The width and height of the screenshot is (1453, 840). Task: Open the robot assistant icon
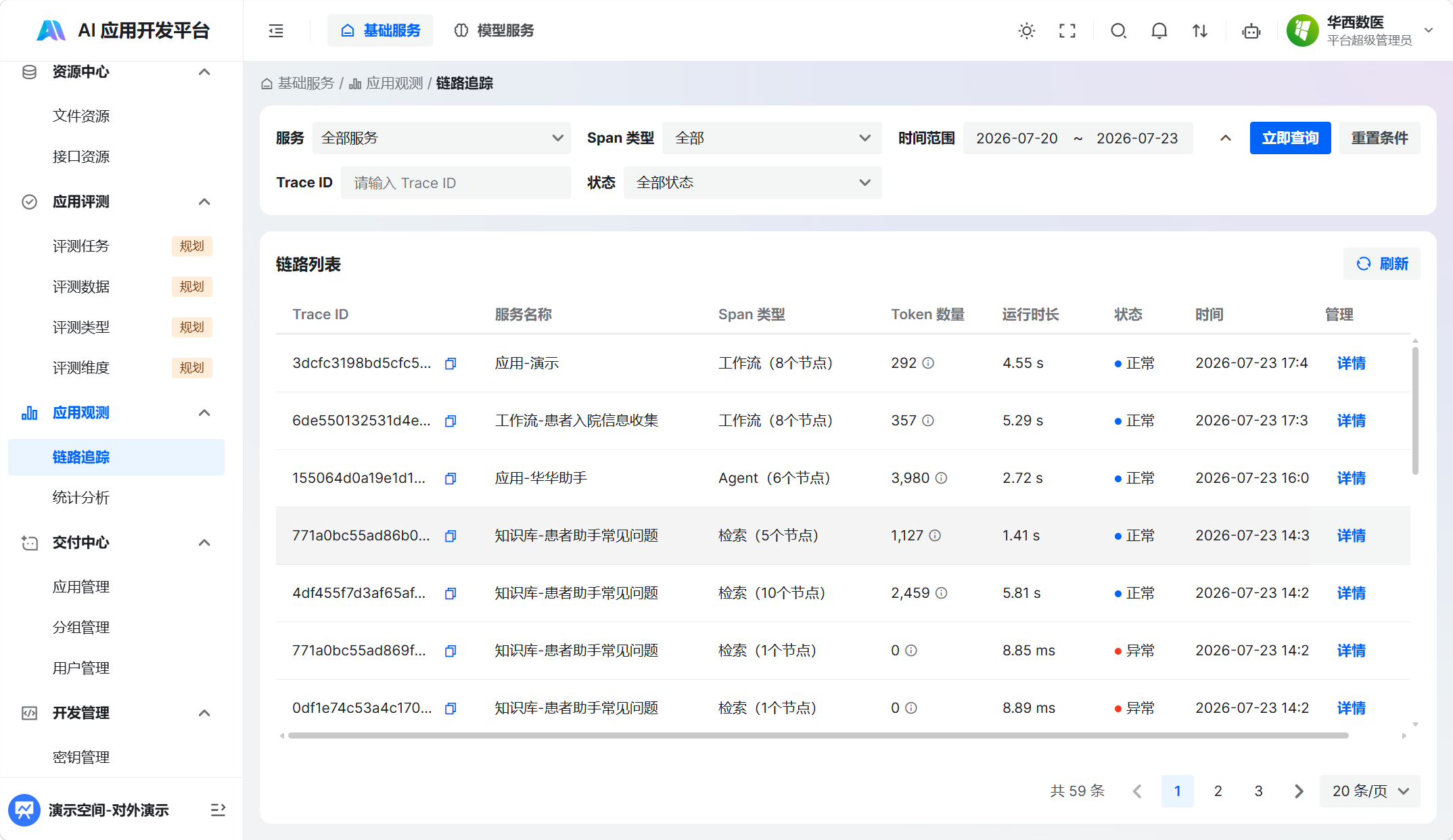click(x=1251, y=30)
